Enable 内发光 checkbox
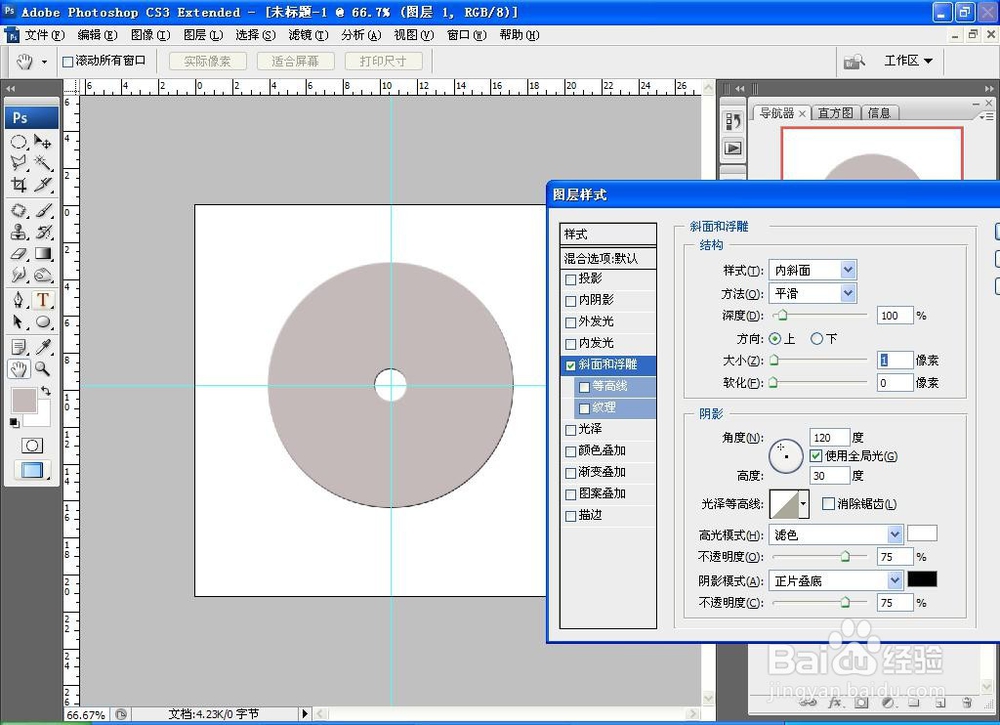This screenshot has height=725, width=1000. click(x=571, y=344)
